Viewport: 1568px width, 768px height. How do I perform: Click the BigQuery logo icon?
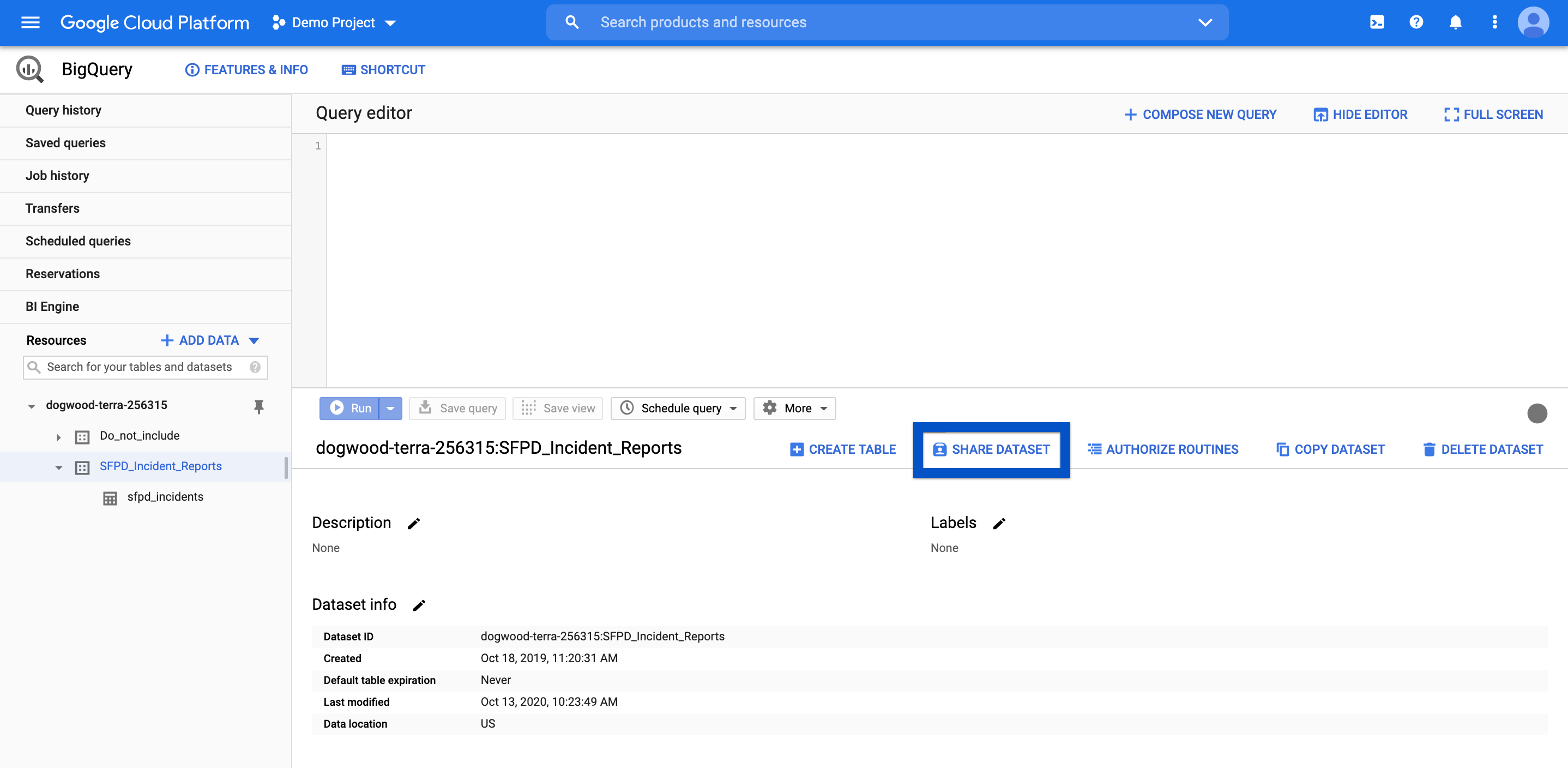tap(30, 69)
